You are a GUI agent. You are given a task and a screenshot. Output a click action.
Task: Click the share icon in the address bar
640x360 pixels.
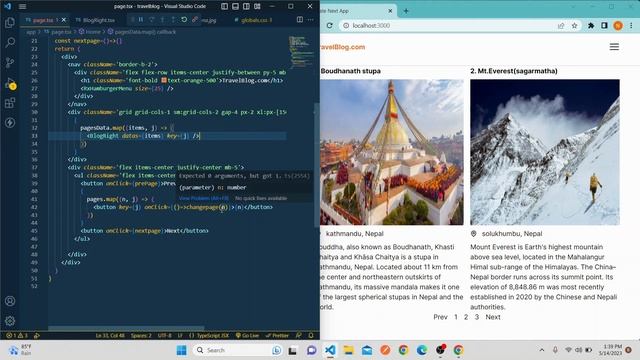click(561, 25)
